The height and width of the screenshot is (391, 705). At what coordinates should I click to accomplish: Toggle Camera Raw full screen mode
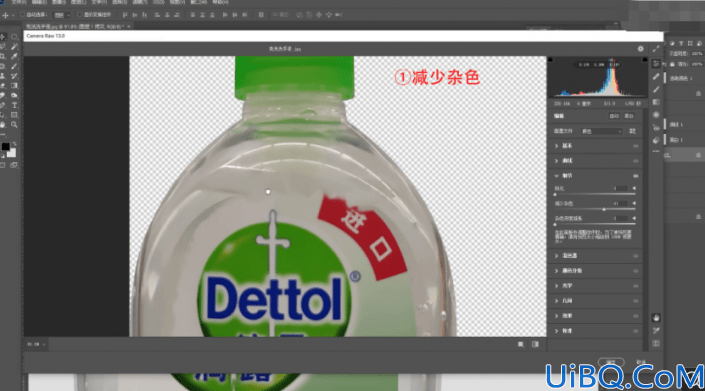pos(656,49)
